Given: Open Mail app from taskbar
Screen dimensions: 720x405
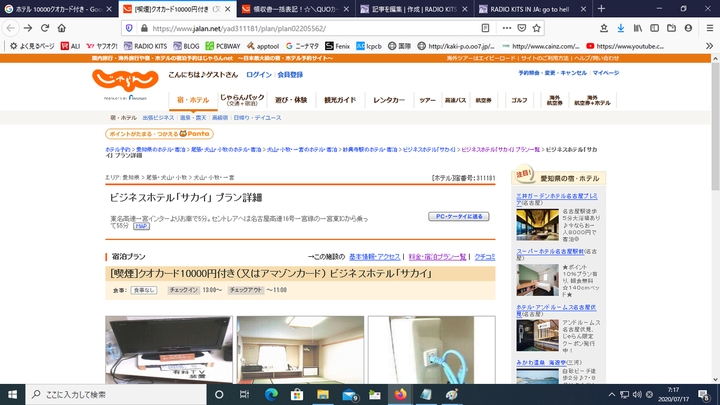Looking at the screenshot, I should 349,394.
